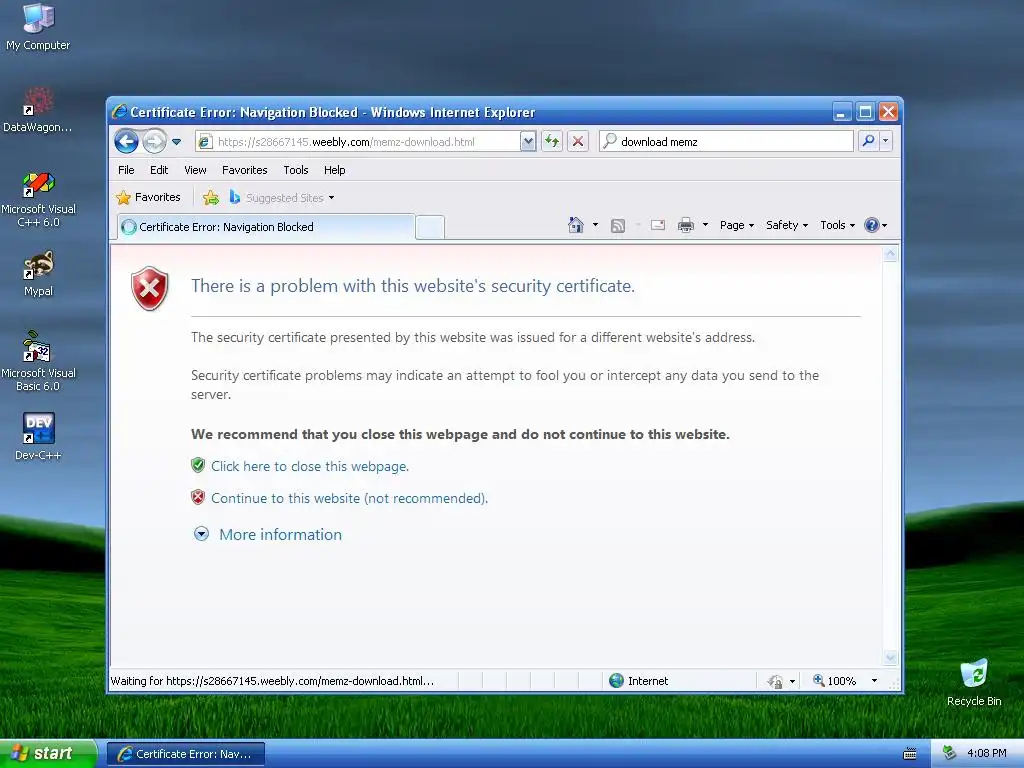1024x768 pixels.
Task: Open the Favorites menu in menu bar
Action: (x=244, y=170)
